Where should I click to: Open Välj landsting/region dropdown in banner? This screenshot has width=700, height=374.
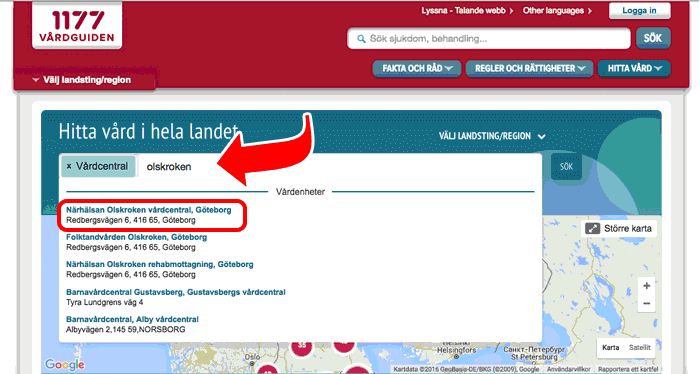click(492, 136)
